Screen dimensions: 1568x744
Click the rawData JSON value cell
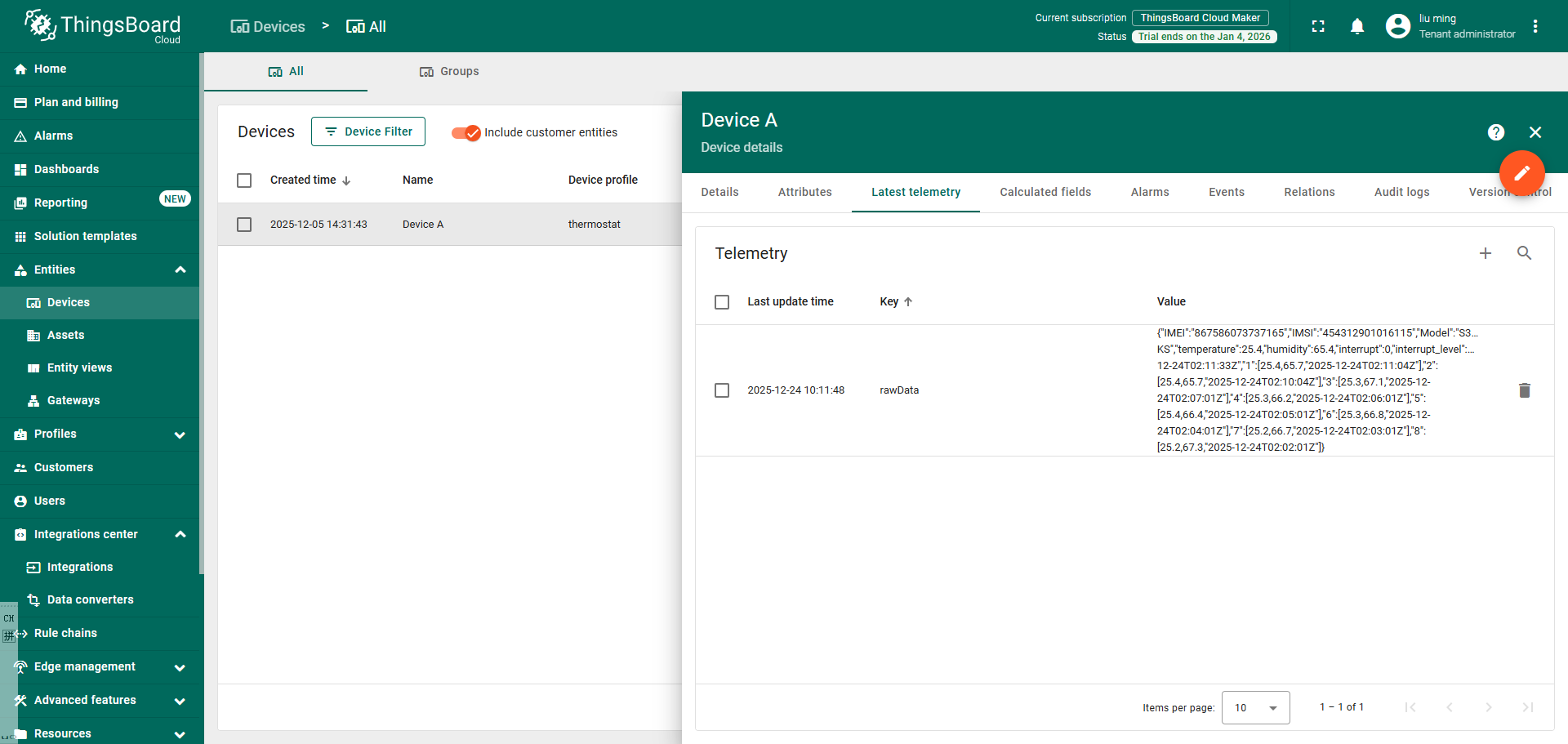tap(1316, 390)
